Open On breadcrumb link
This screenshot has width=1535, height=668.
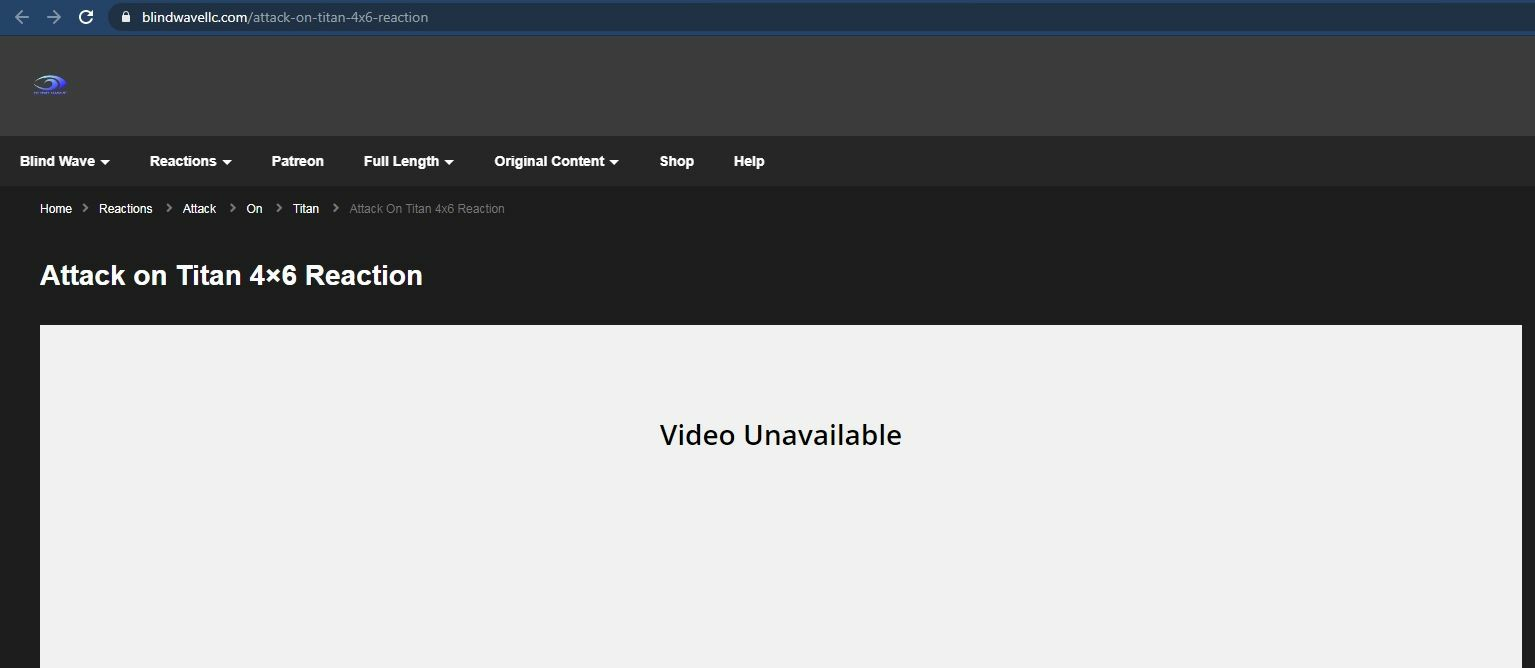(254, 208)
